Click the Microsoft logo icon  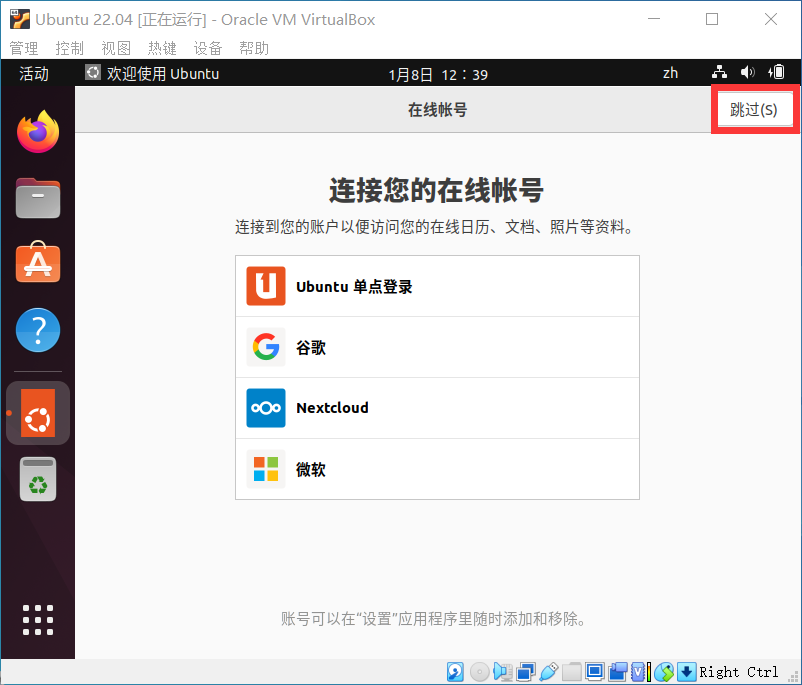coord(265,469)
